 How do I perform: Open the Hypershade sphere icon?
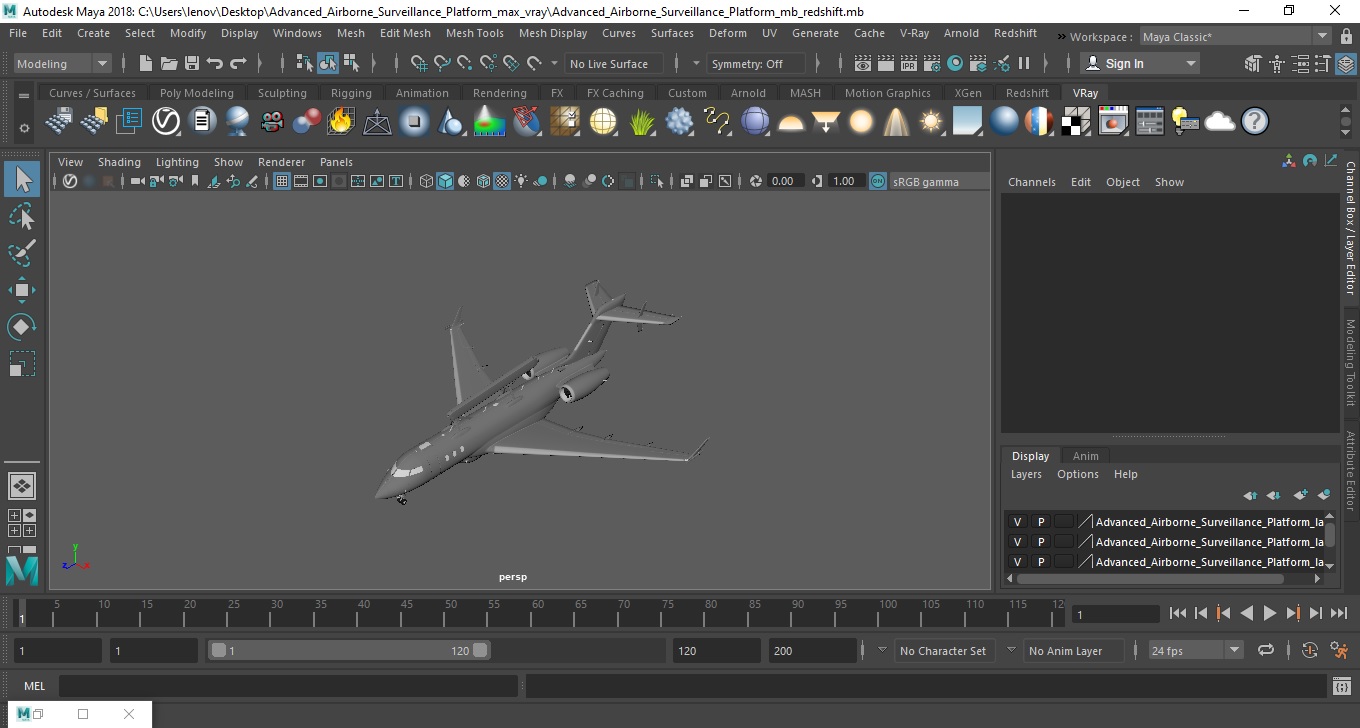pyautogui.click(x=955, y=63)
